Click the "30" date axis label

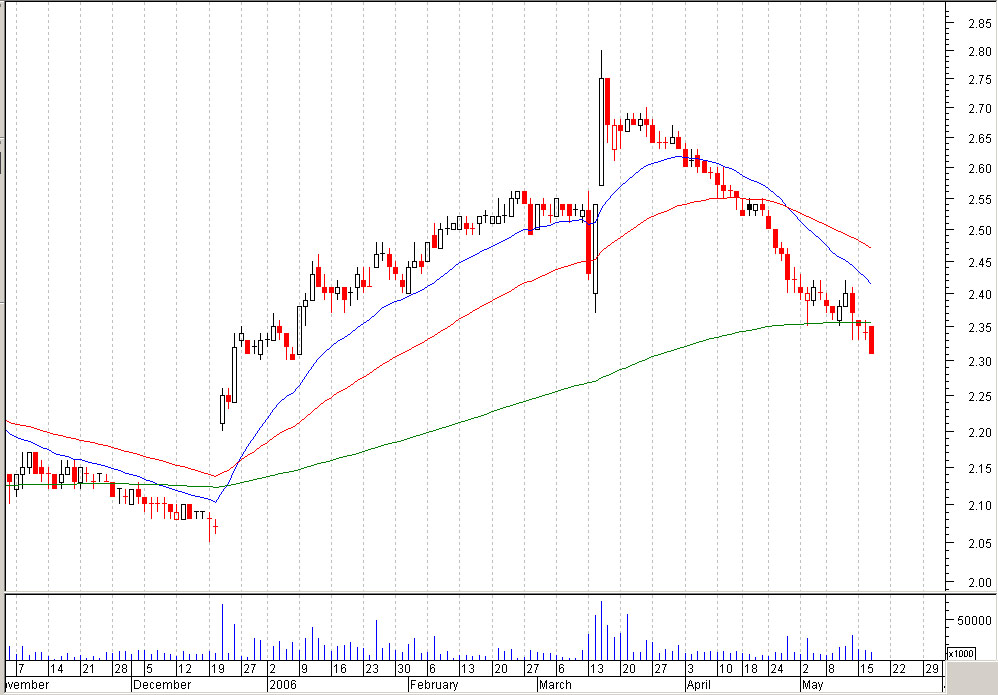click(x=404, y=669)
